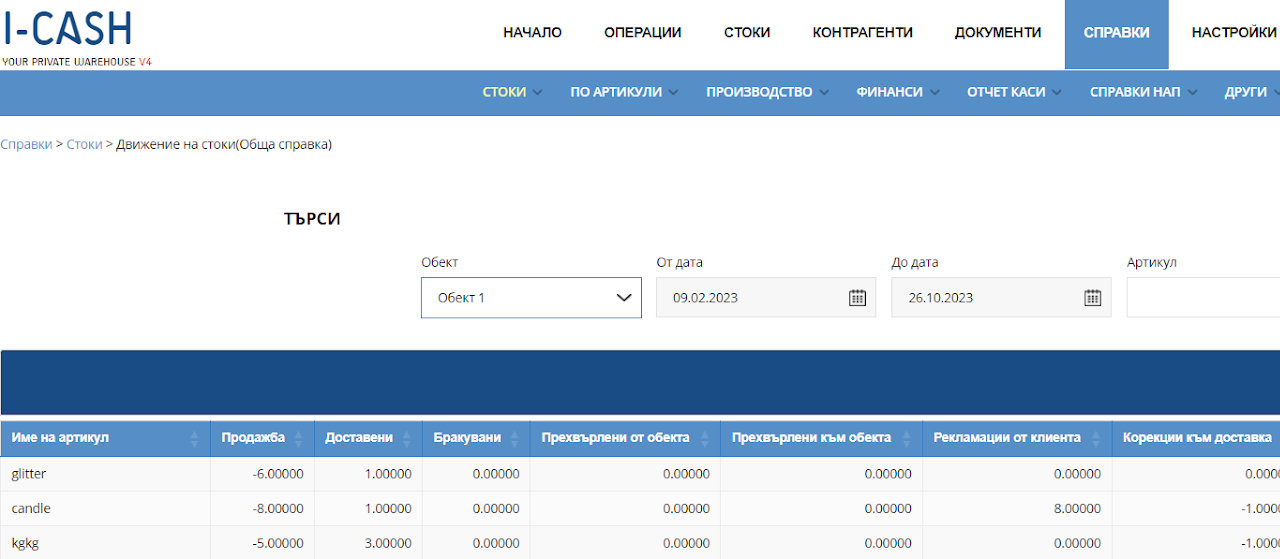Sort by Продажба column arrows
Image resolution: width=1280 pixels, height=559 pixels.
pyautogui.click(x=298, y=439)
